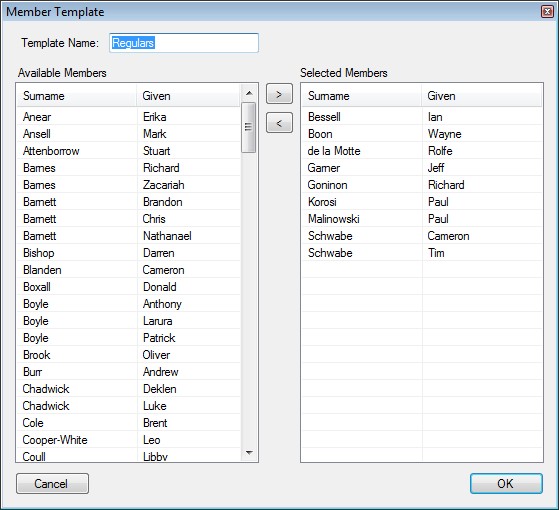Select Anear Erika in Available Members
This screenshot has width=559, height=510.
coord(128,117)
